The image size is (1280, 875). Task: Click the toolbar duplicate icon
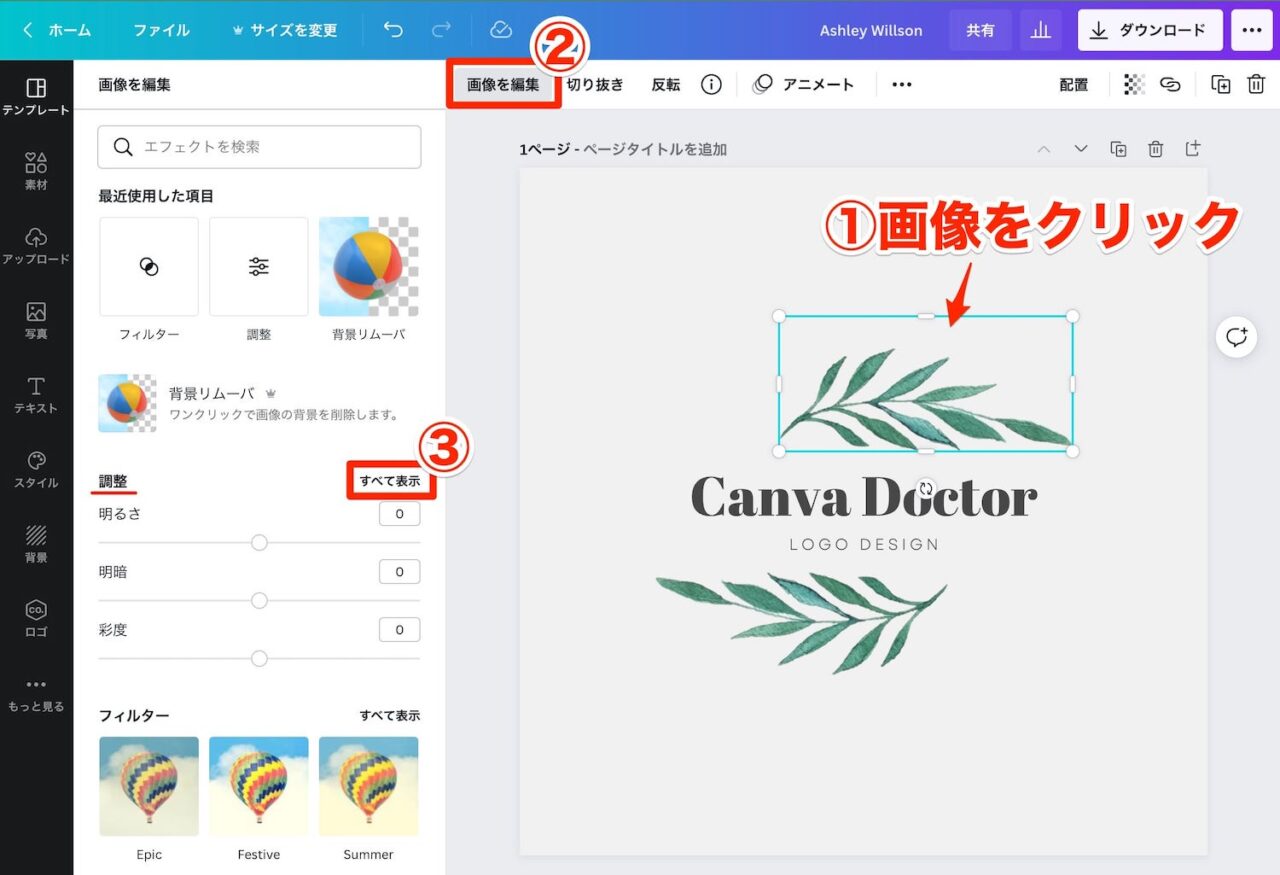[1220, 85]
